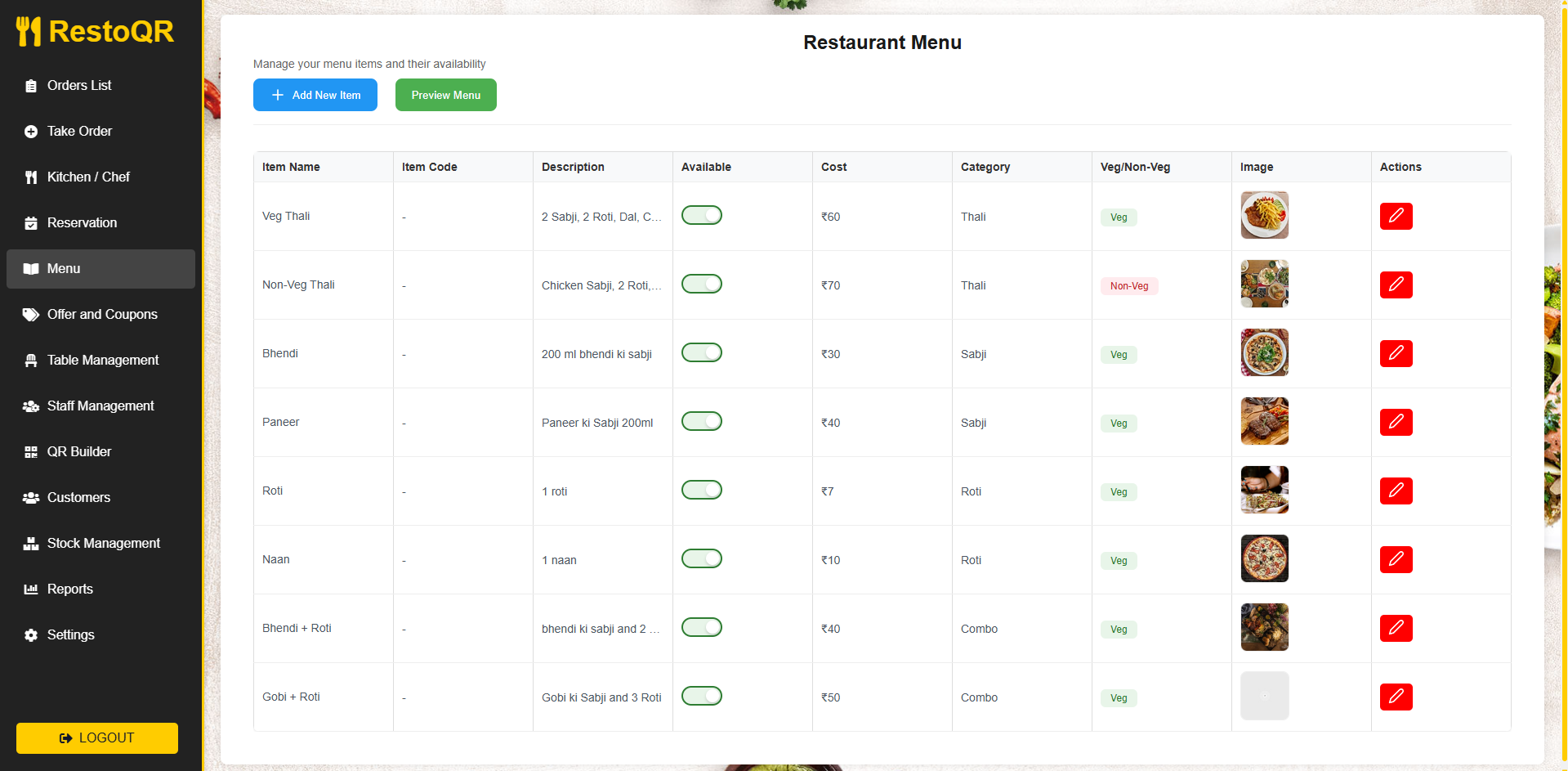The image size is (1568, 771).
Task: Click the Gobi + Roti placeholder image
Action: [1265, 696]
